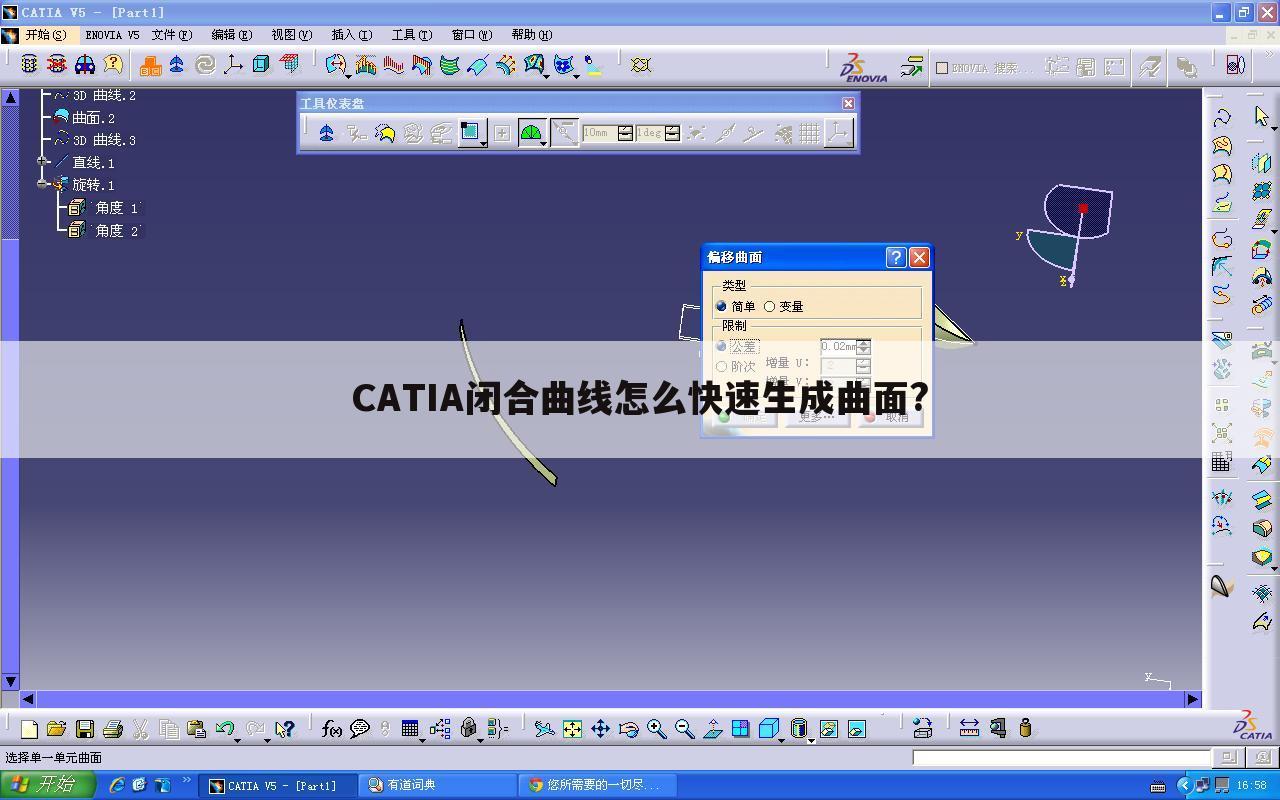Image resolution: width=1280 pixels, height=800 pixels.
Task: Click the green curved surface analysis icon
Action: (449, 65)
